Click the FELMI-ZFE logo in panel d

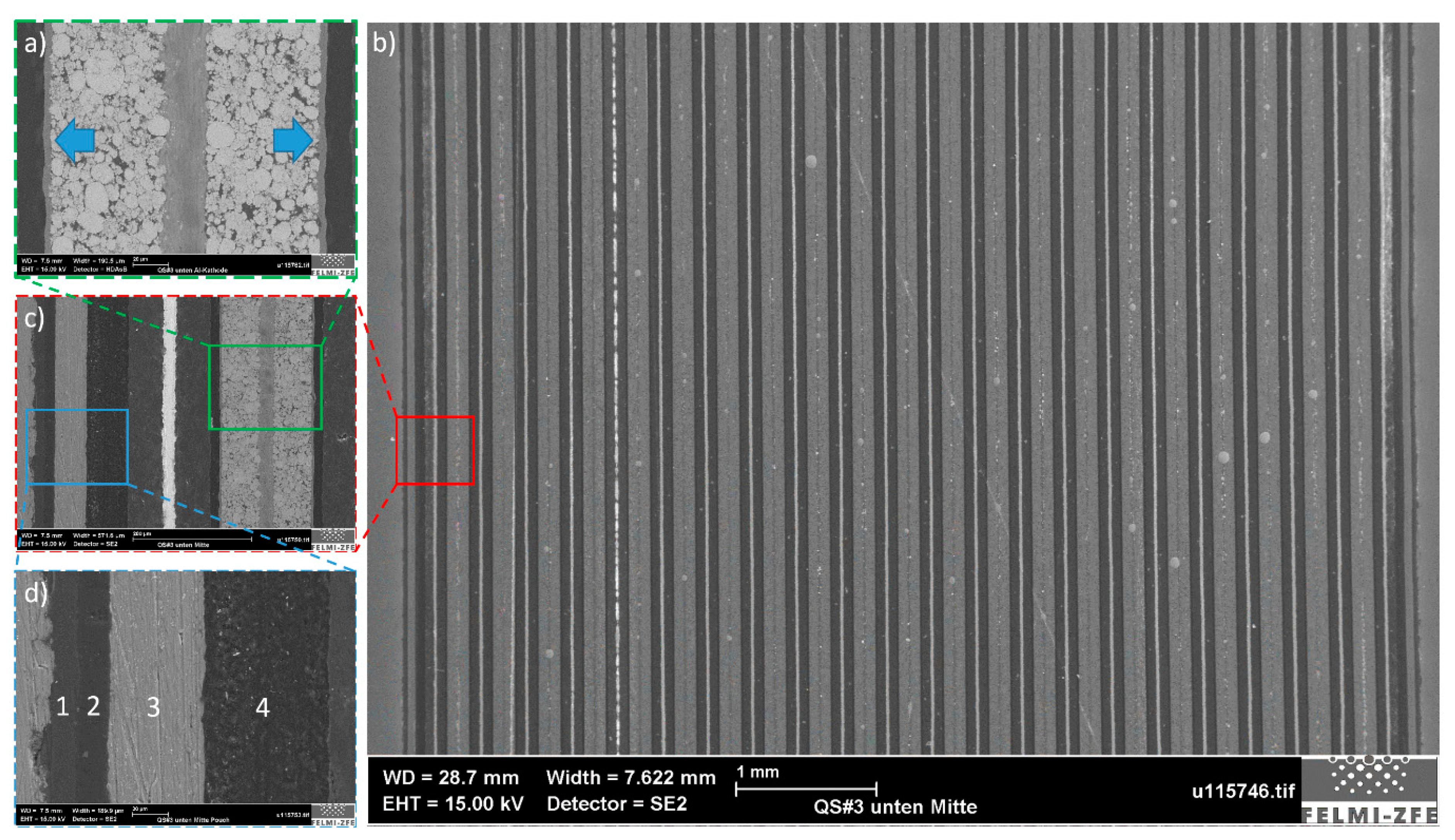(x=333, y=814)
